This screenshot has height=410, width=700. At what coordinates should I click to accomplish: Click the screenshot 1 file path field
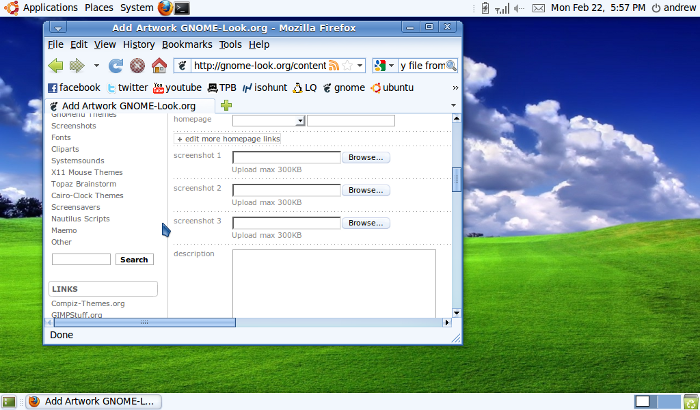[x=287, y=158]
